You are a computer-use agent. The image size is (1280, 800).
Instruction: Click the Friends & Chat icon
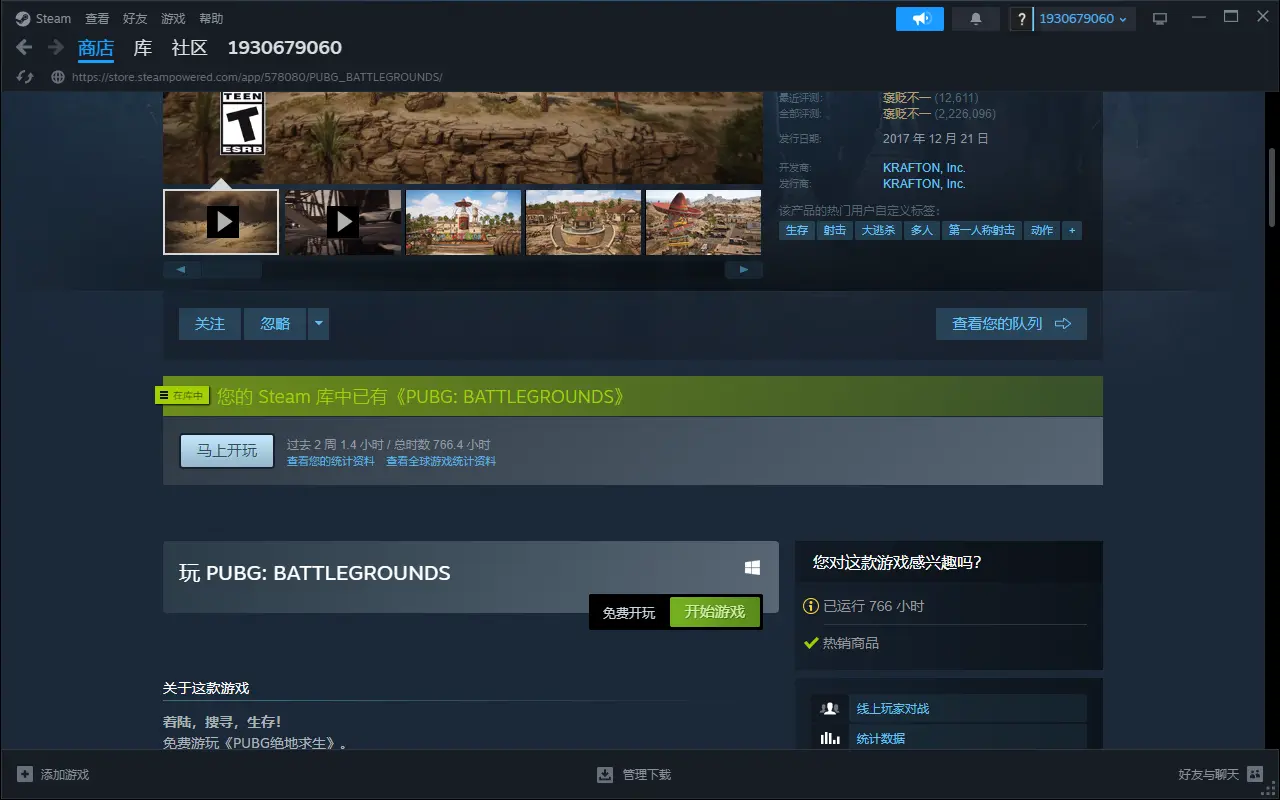[1255, 775]
